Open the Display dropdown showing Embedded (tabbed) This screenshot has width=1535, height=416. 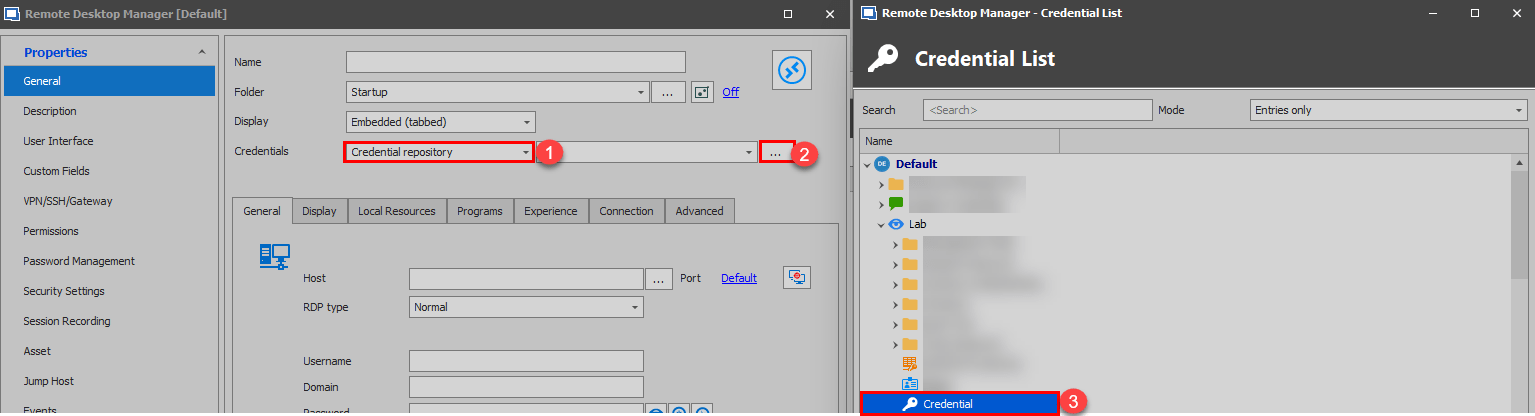pos(527,122)
